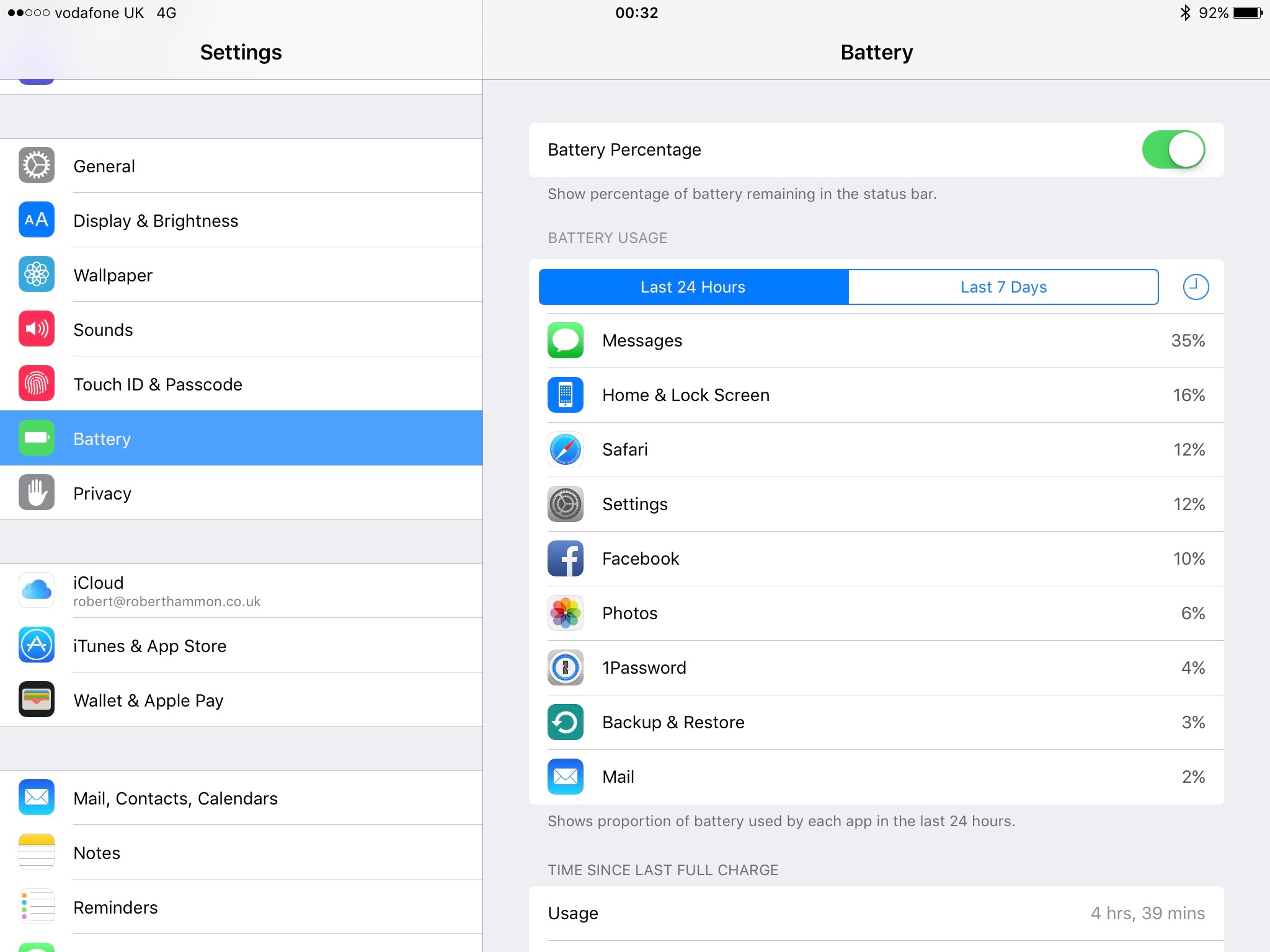Open General settings in the sidebar
The height and width of the screenshot is (952, 1270).
[x=241, y=165]
